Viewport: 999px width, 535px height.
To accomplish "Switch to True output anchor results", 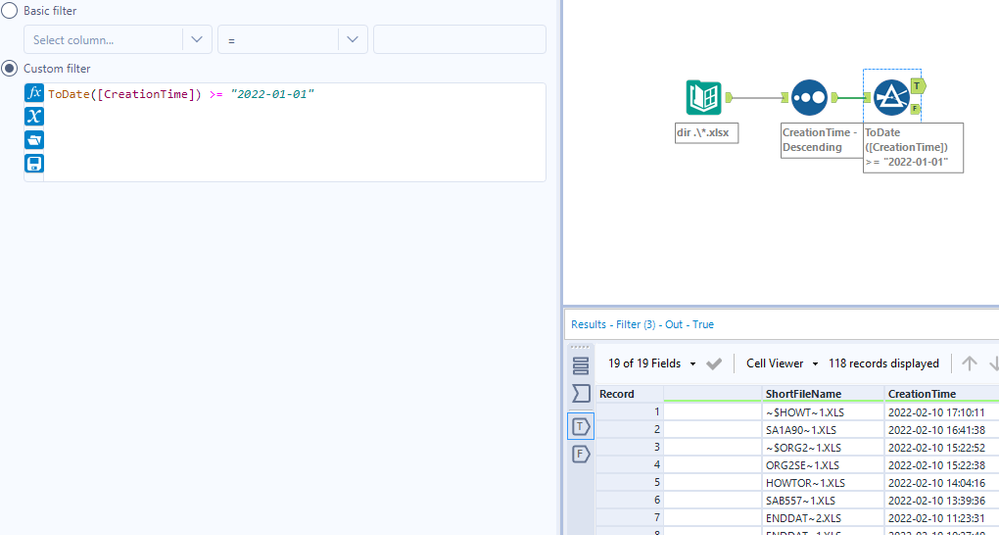I will pyautogui.click(x=580, y=426).
